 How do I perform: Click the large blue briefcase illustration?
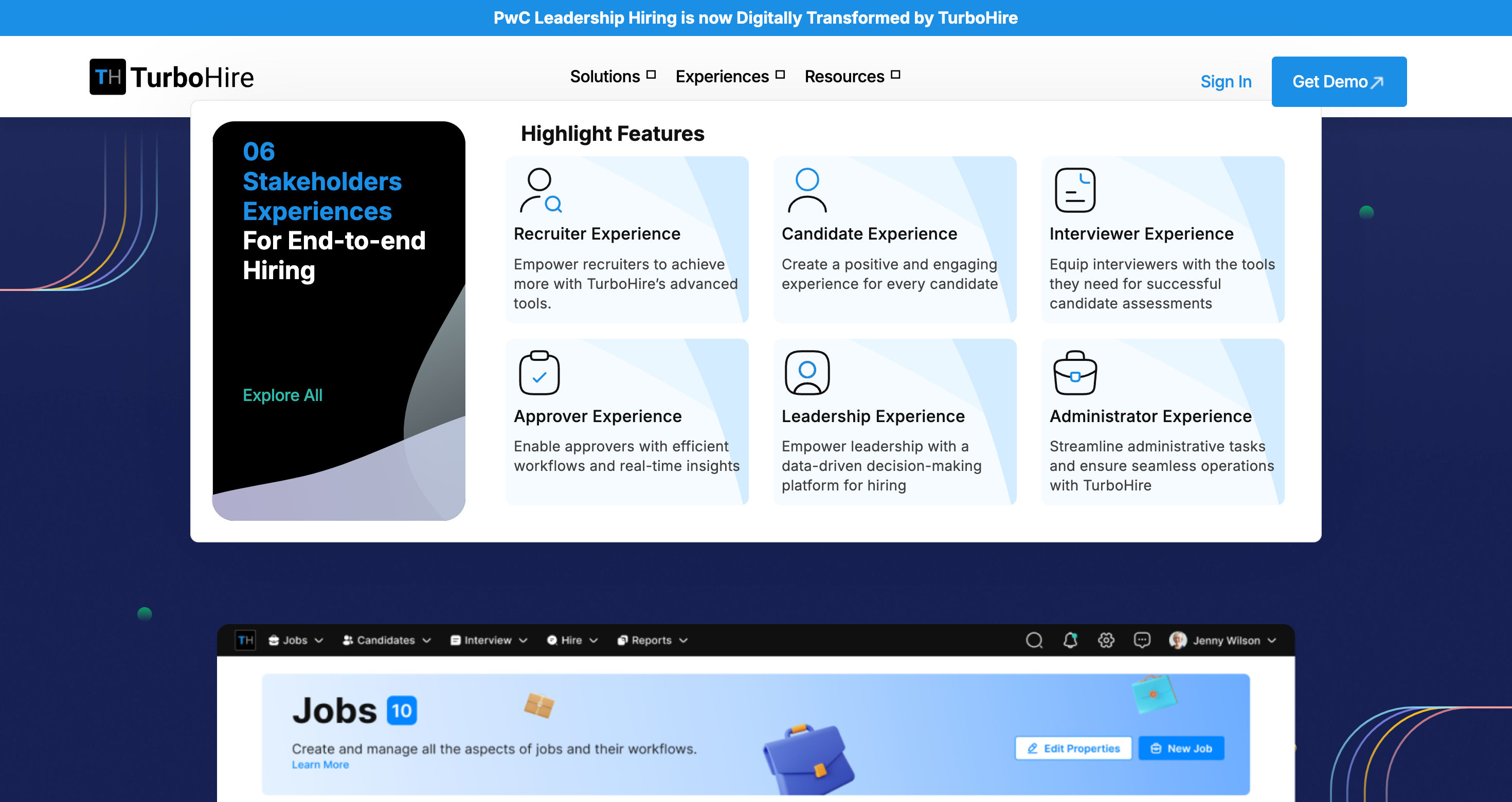click(x=808, y=759)
